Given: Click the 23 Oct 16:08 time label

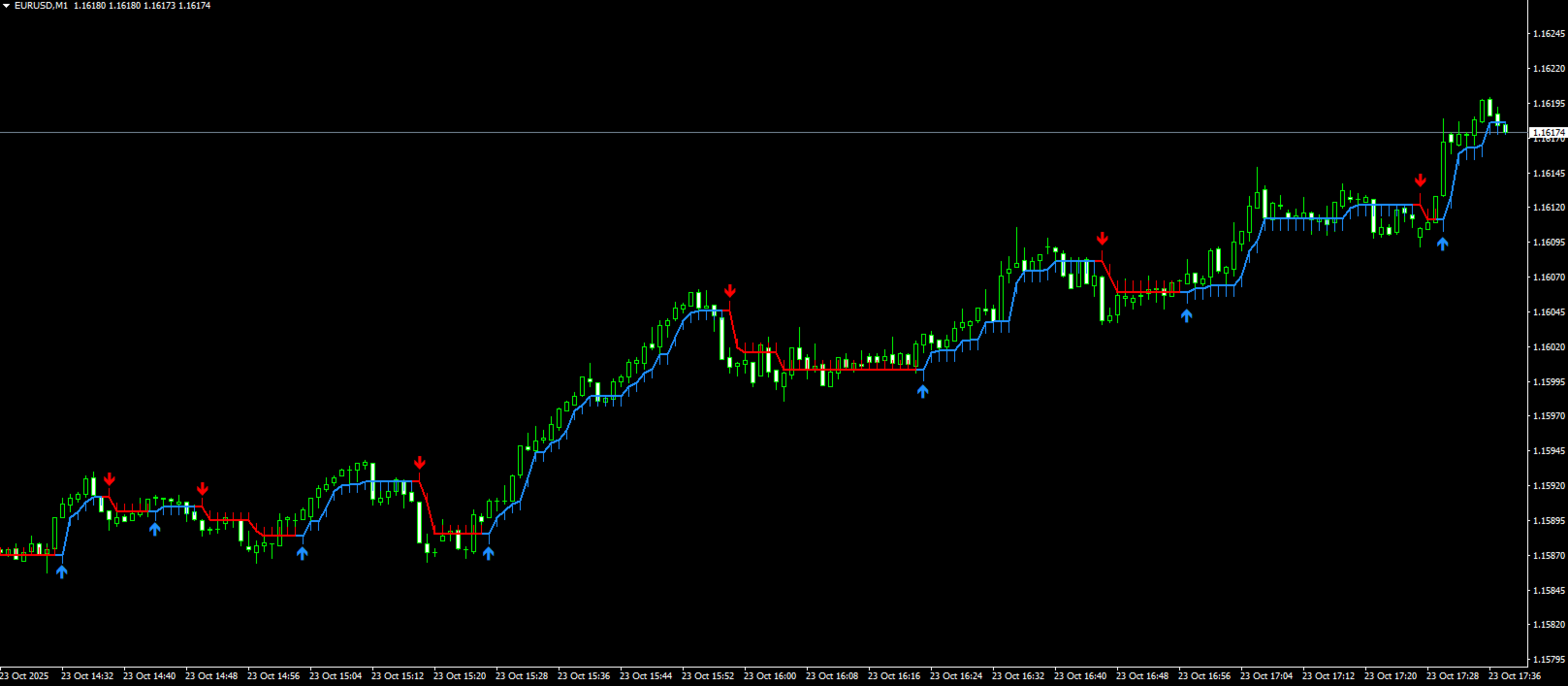Looking at the screenshot, I should (x=832, y=676).
